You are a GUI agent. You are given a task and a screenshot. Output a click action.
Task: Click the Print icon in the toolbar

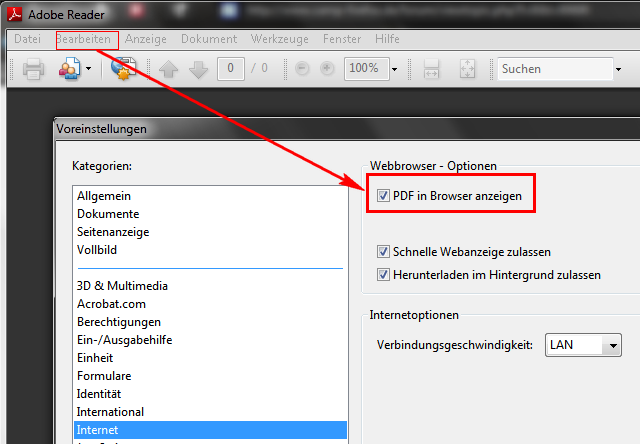click(33, 69)
